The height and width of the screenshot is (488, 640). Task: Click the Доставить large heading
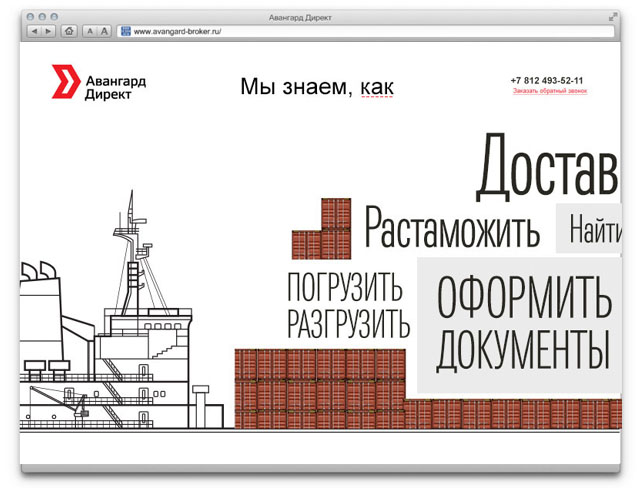(545, 168)
